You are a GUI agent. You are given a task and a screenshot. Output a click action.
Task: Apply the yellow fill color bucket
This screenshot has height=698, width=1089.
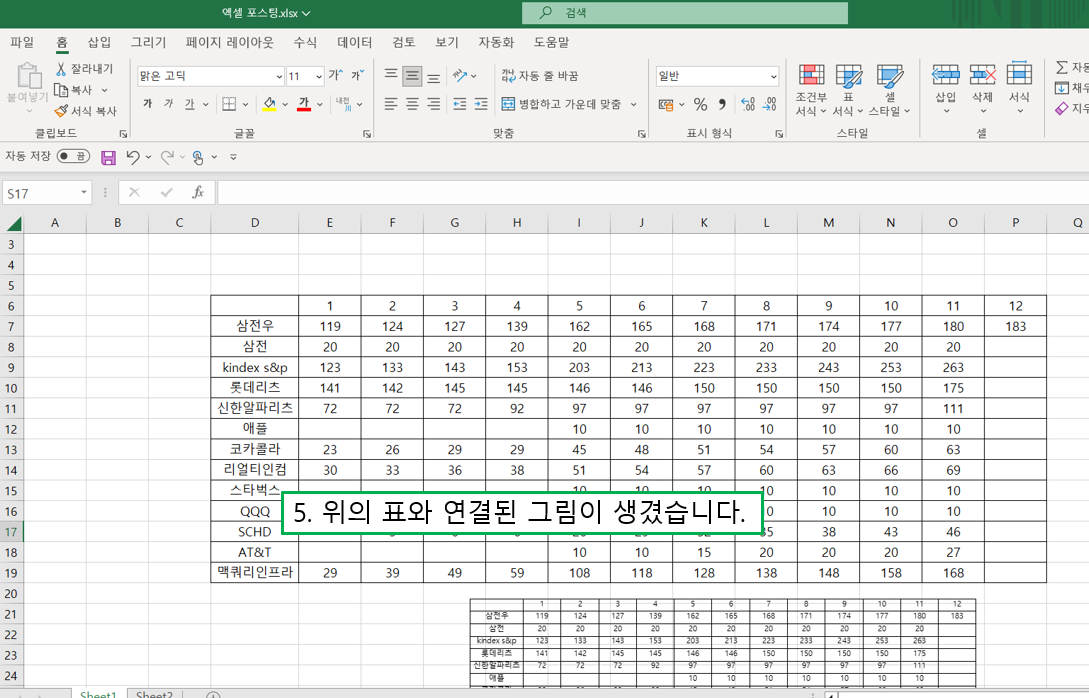tap(269, 104)
